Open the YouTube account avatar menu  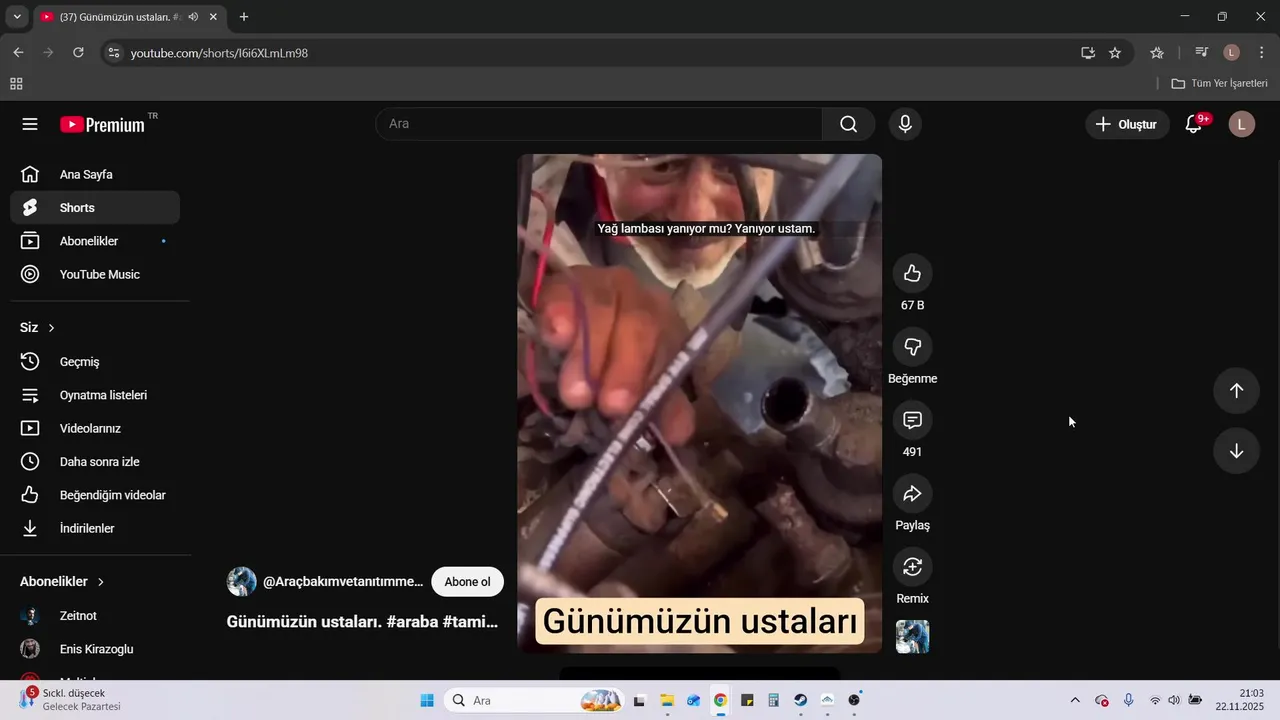(1241, 124)
